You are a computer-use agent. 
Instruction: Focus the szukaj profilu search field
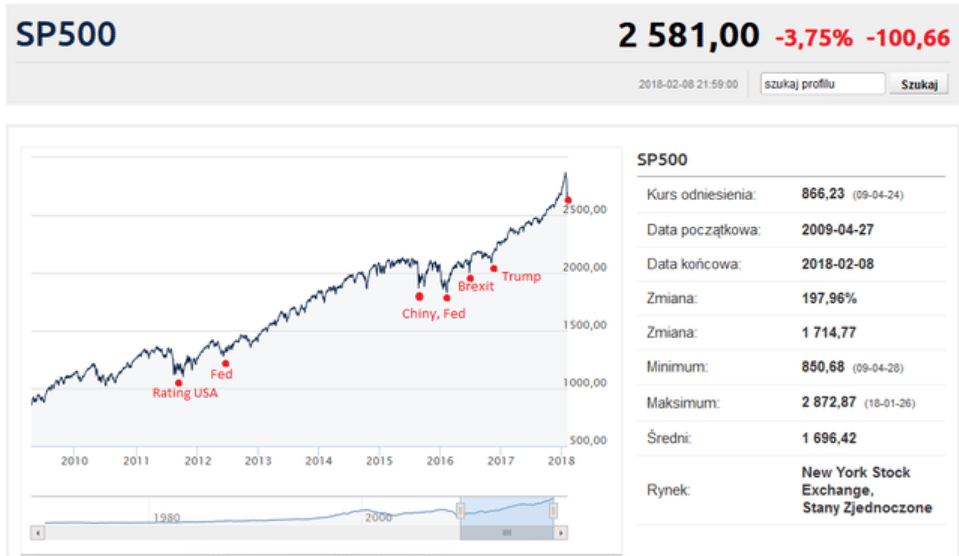coord(821,84)
